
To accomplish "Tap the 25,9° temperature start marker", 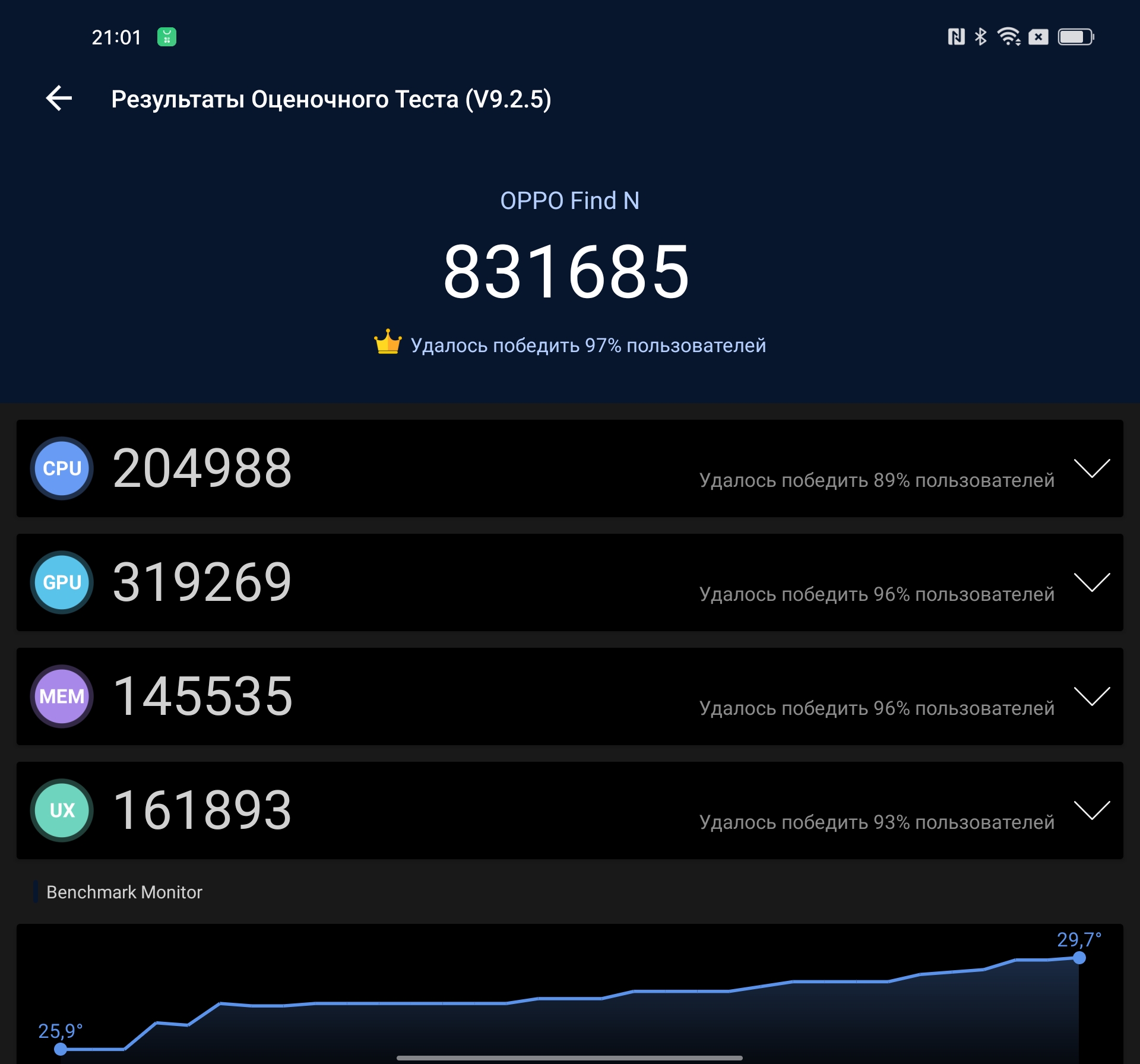I will point(61,1049).
